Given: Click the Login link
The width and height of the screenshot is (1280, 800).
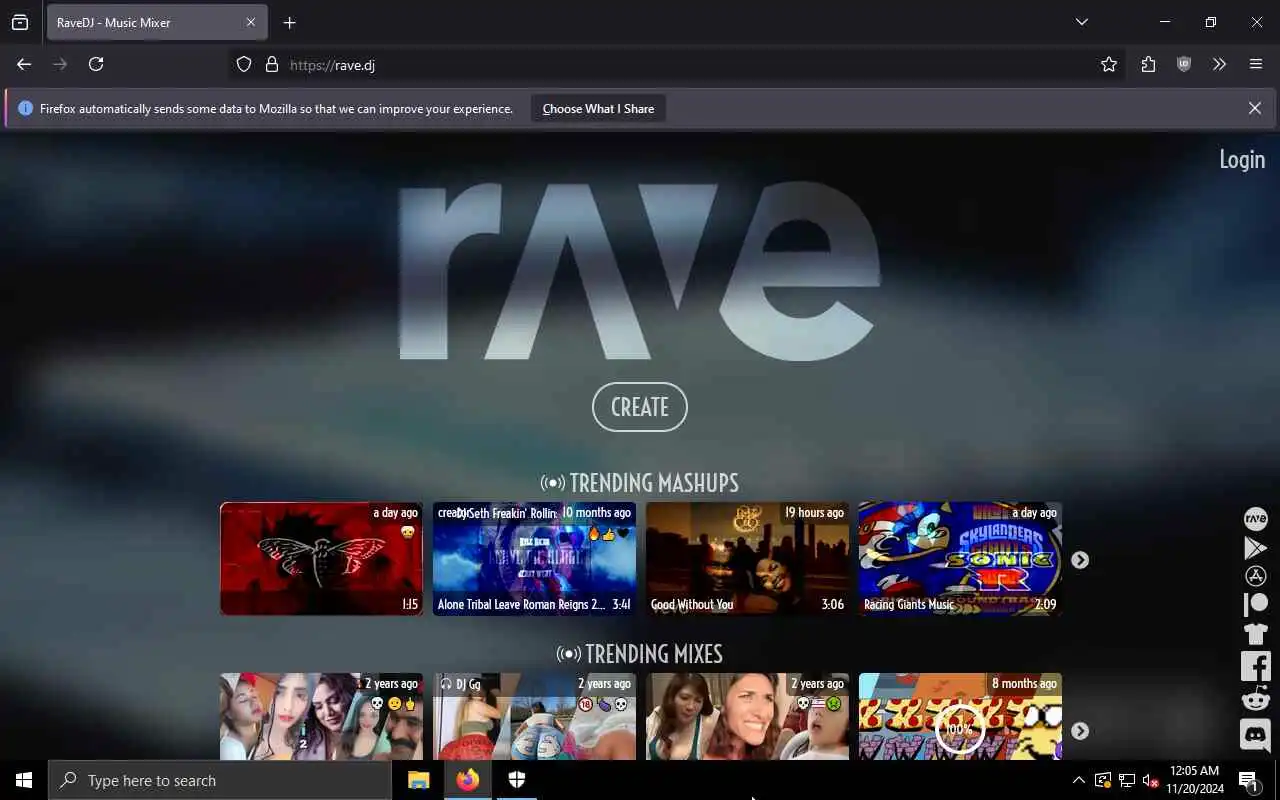Looking at the screenshot, I should (1242, 159).
